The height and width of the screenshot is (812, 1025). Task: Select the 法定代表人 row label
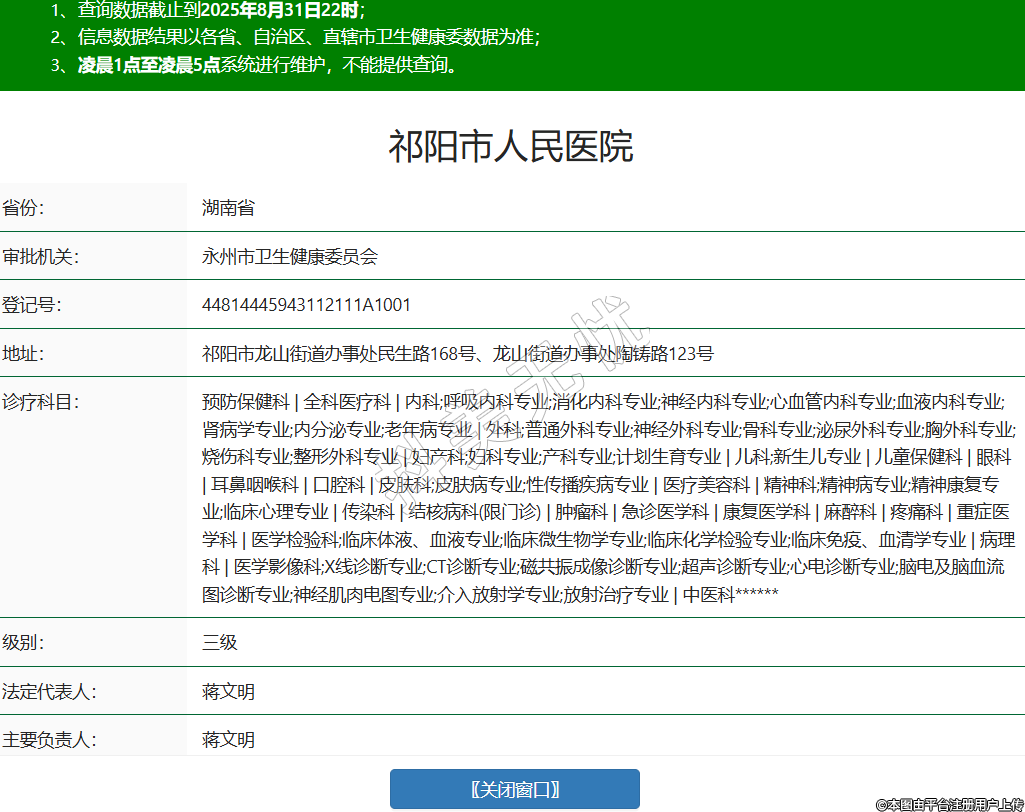[x=48, y=691]
